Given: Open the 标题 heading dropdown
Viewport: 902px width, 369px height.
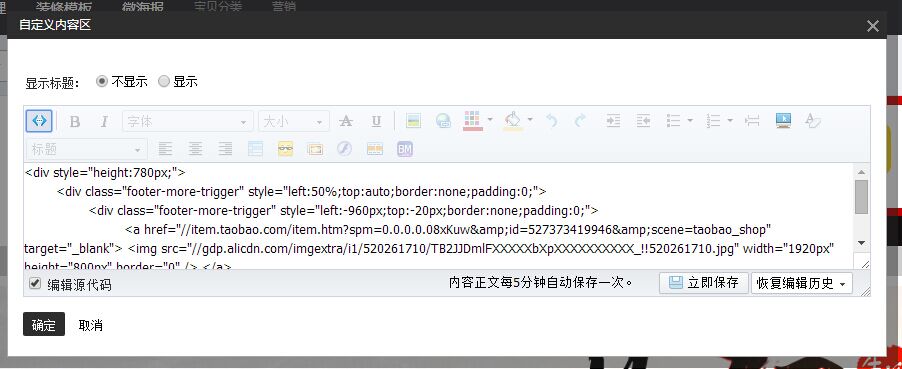Looking at the screenshot, I should [86, 150].
